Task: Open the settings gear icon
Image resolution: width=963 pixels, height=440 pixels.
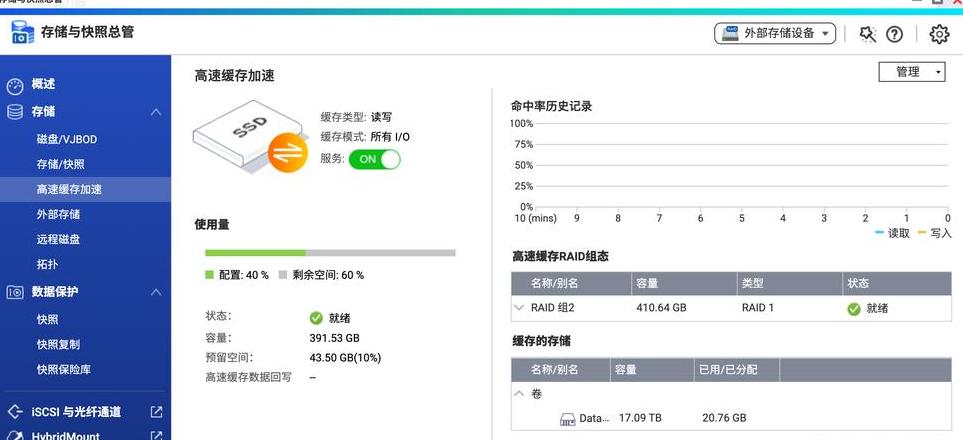Action: pyautogui.click(x=939, y=34)
